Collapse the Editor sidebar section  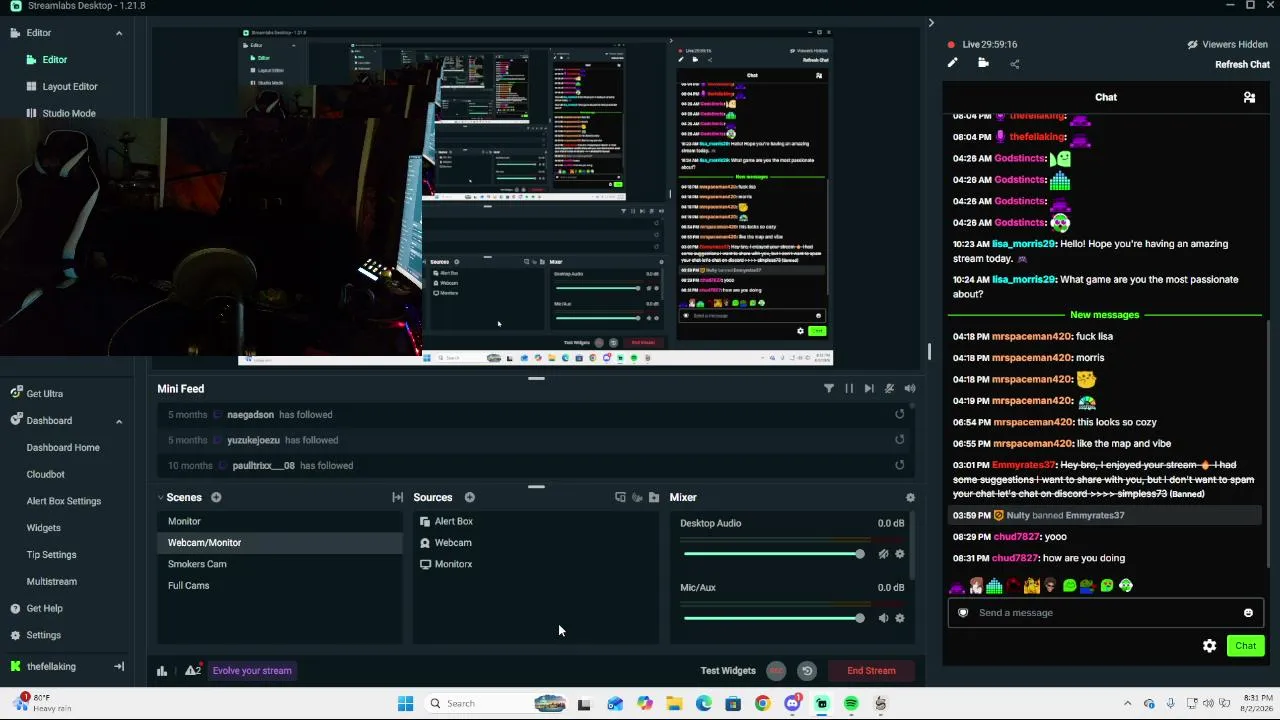(119, 33)
